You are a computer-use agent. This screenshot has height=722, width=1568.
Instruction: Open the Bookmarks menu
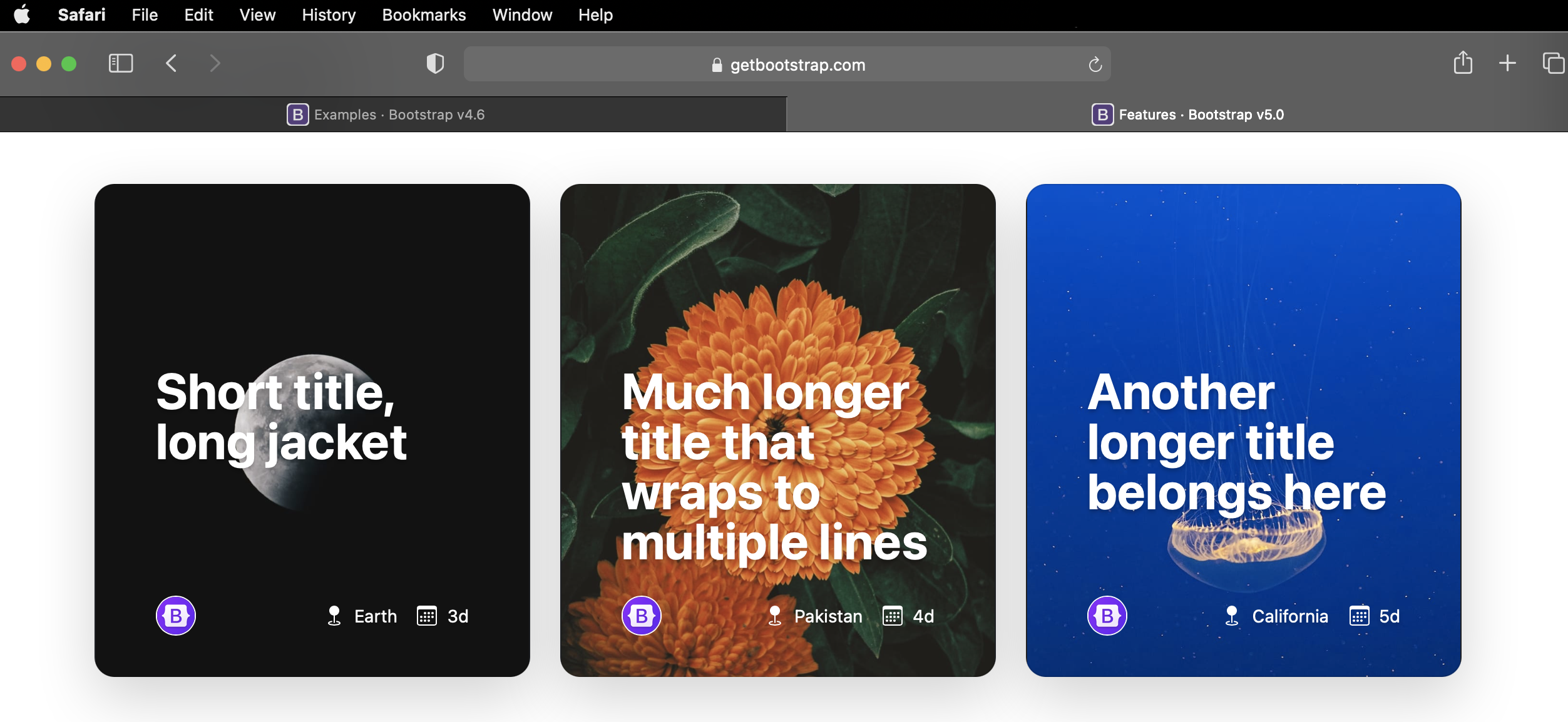(x=424, y=14)
